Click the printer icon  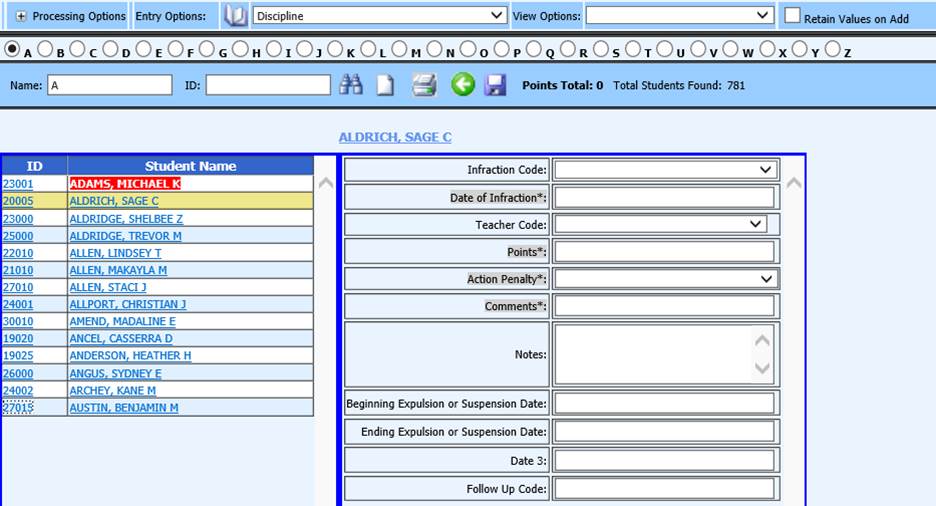click(424, 86)
